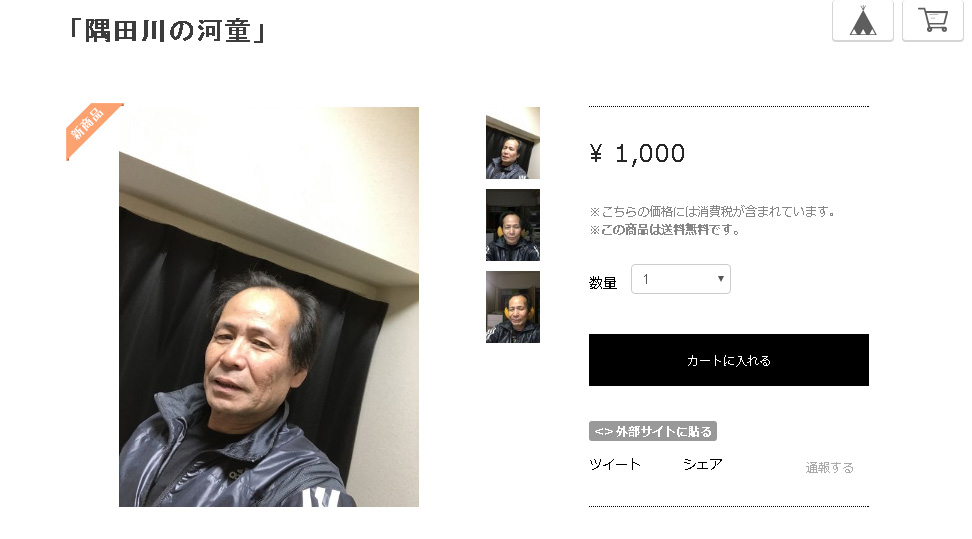
Task: Open the shop home tent icon
Action: point(862,20)
